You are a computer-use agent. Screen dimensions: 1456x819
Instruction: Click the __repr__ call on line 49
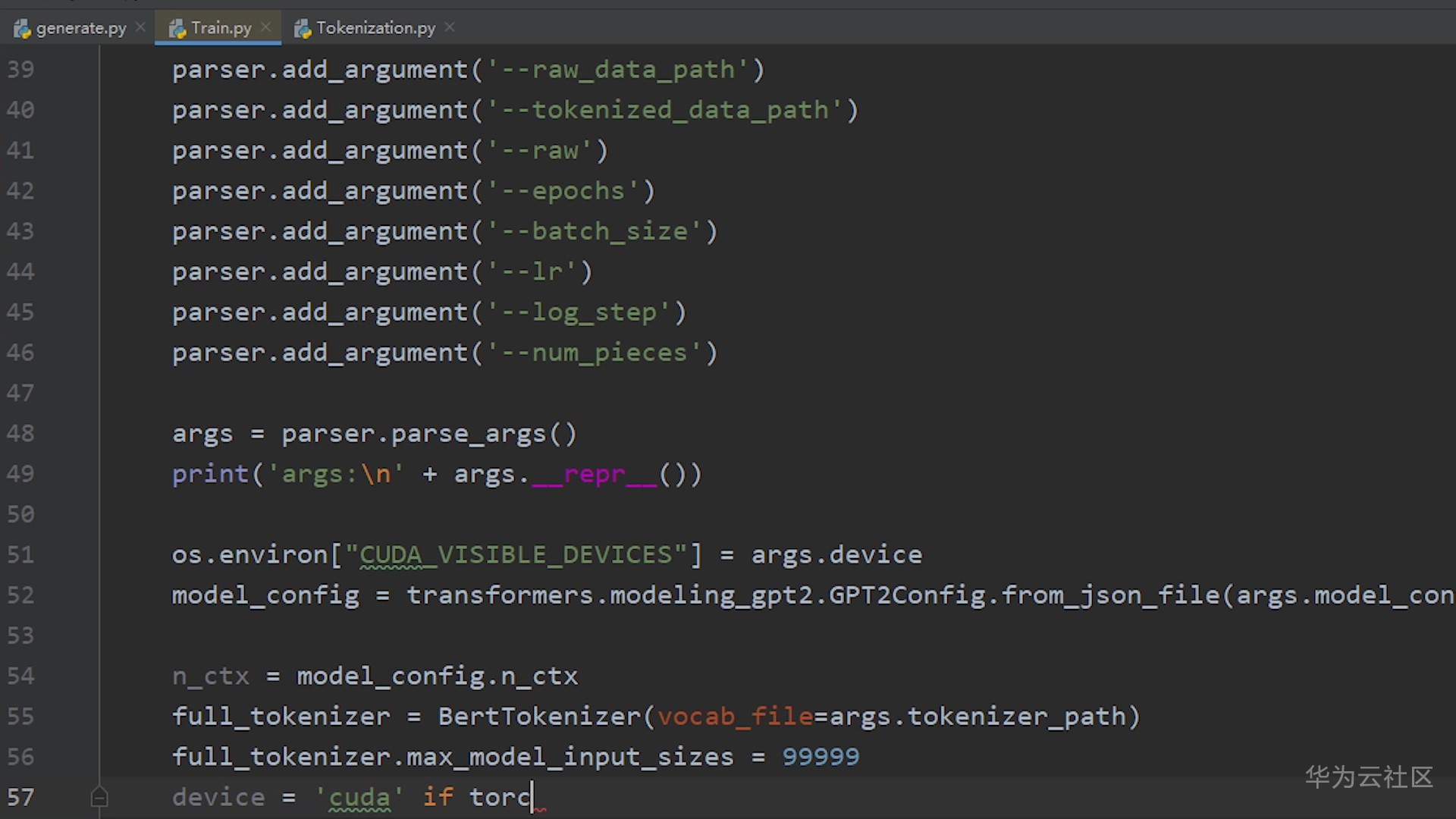click(594, 474)
